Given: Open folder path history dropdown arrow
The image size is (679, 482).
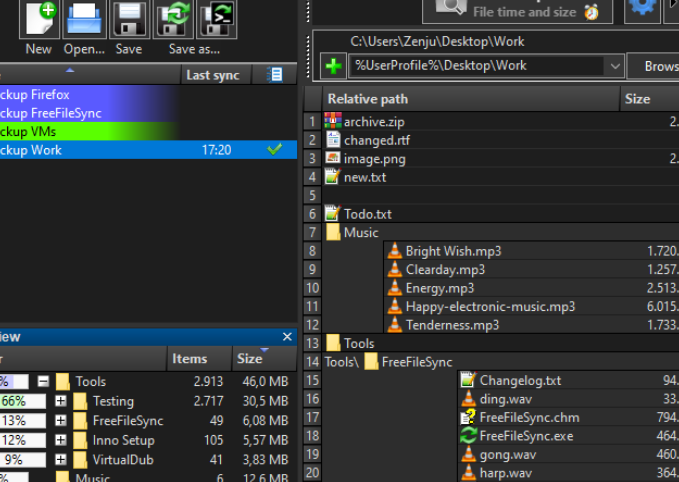Looking at the screenshot, I should [x=615, y=66].
